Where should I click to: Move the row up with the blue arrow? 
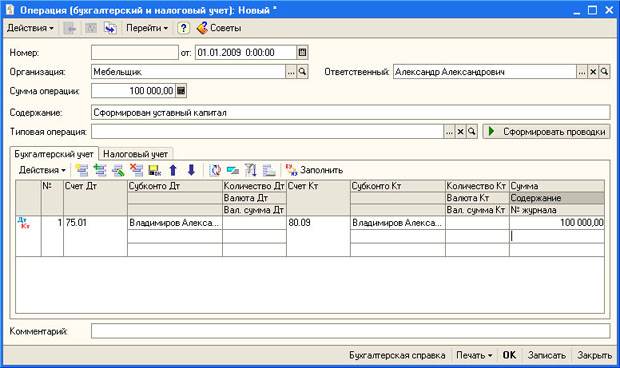(173, 170)
